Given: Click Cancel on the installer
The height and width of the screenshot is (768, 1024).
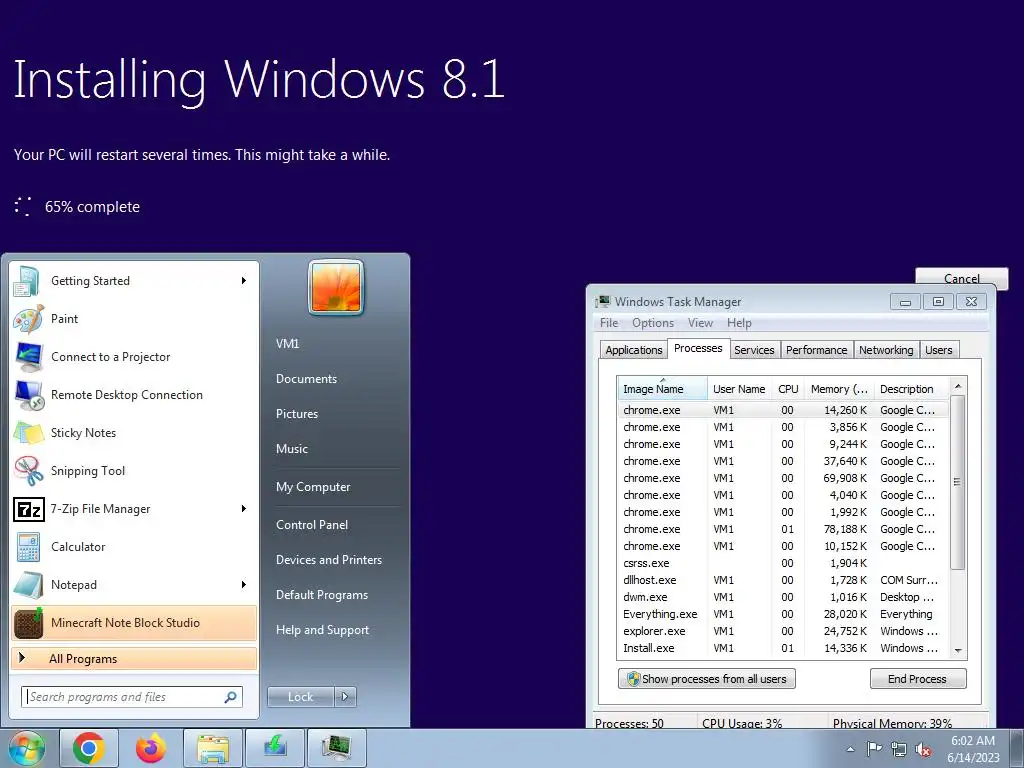Looking at the screenshot, I should (961, 279).
